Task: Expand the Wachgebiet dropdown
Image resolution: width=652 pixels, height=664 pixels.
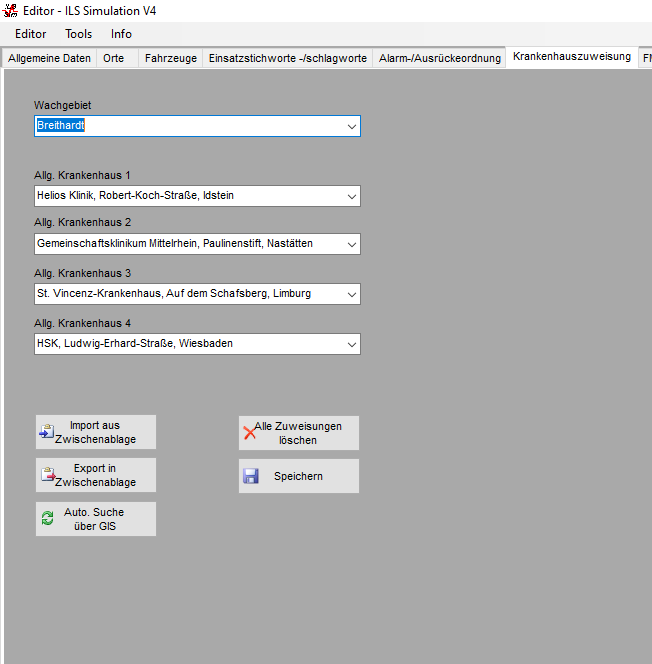Action: coord(351,126)
